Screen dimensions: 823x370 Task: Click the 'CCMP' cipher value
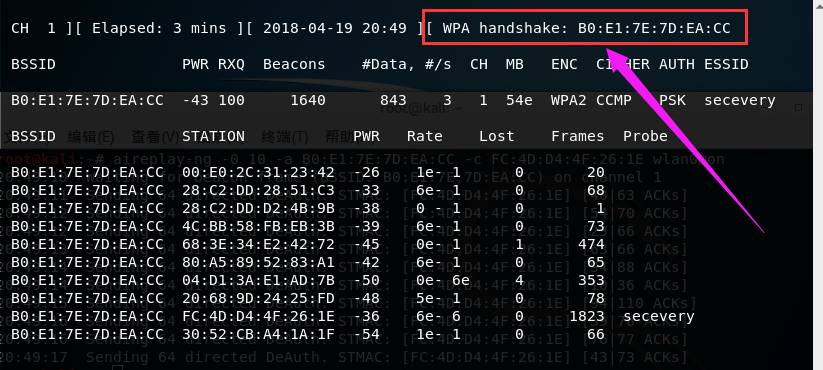614,100
